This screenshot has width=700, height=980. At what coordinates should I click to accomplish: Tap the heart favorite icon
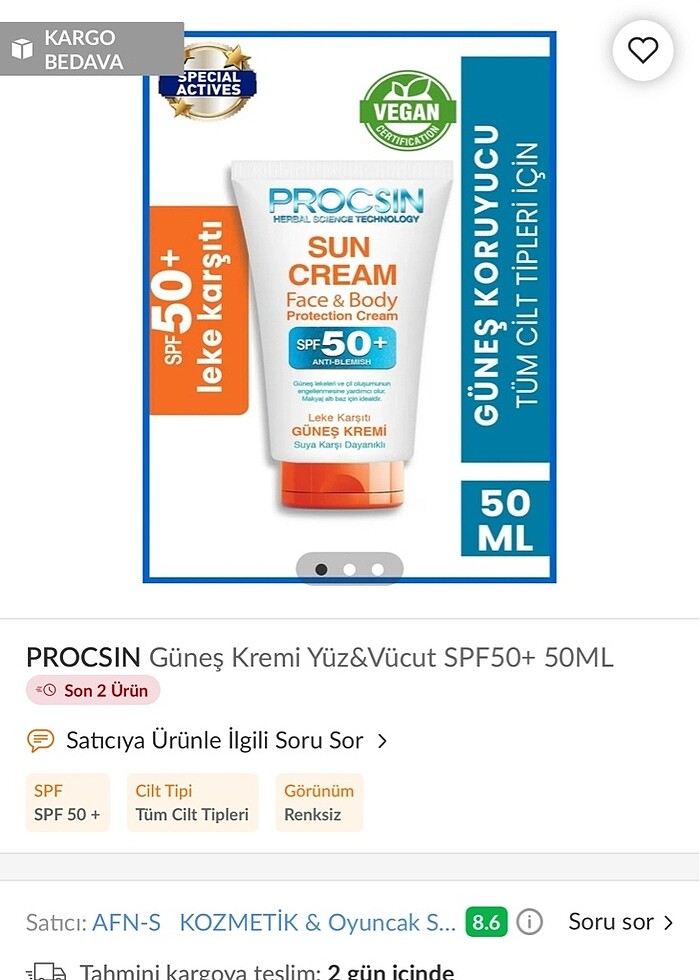[642, 50]
